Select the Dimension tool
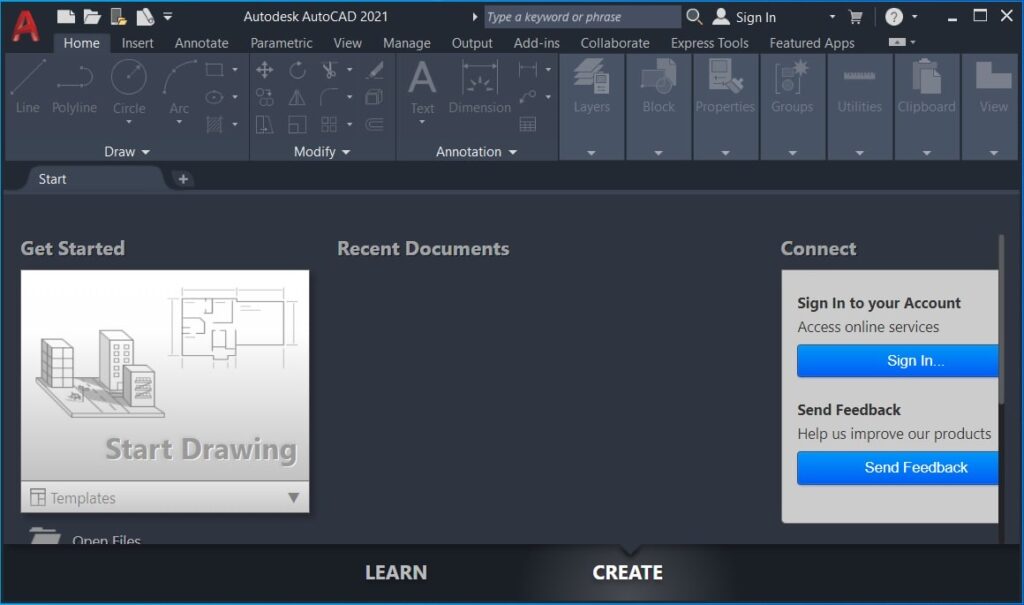The image size is (1024, 605). [480, 87]
